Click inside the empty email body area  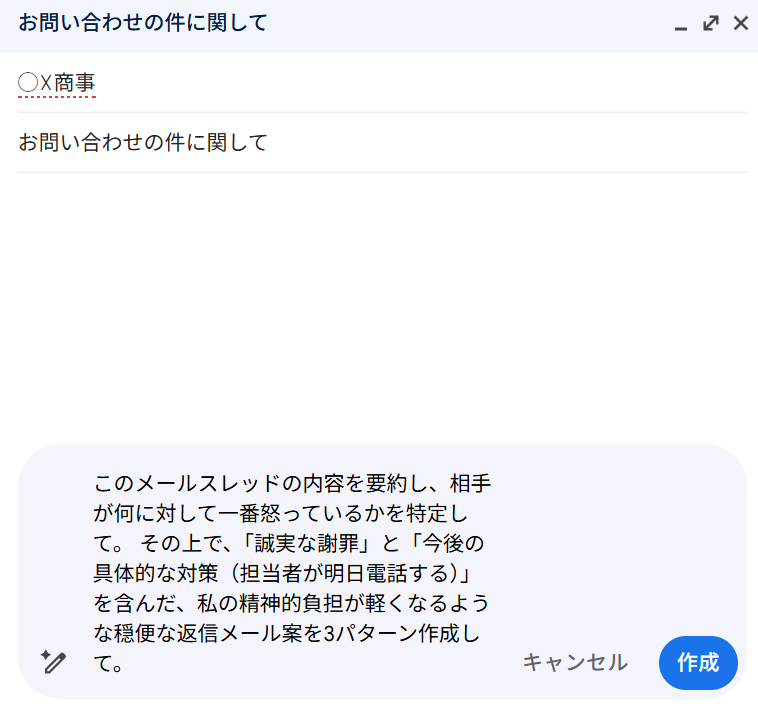tap(380, 300)
